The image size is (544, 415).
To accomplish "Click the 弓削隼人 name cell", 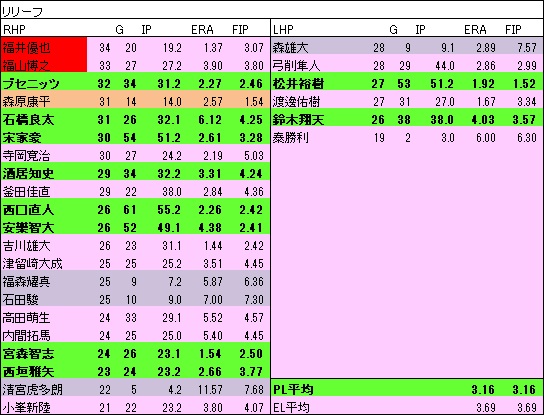I will tap(296, 66).
